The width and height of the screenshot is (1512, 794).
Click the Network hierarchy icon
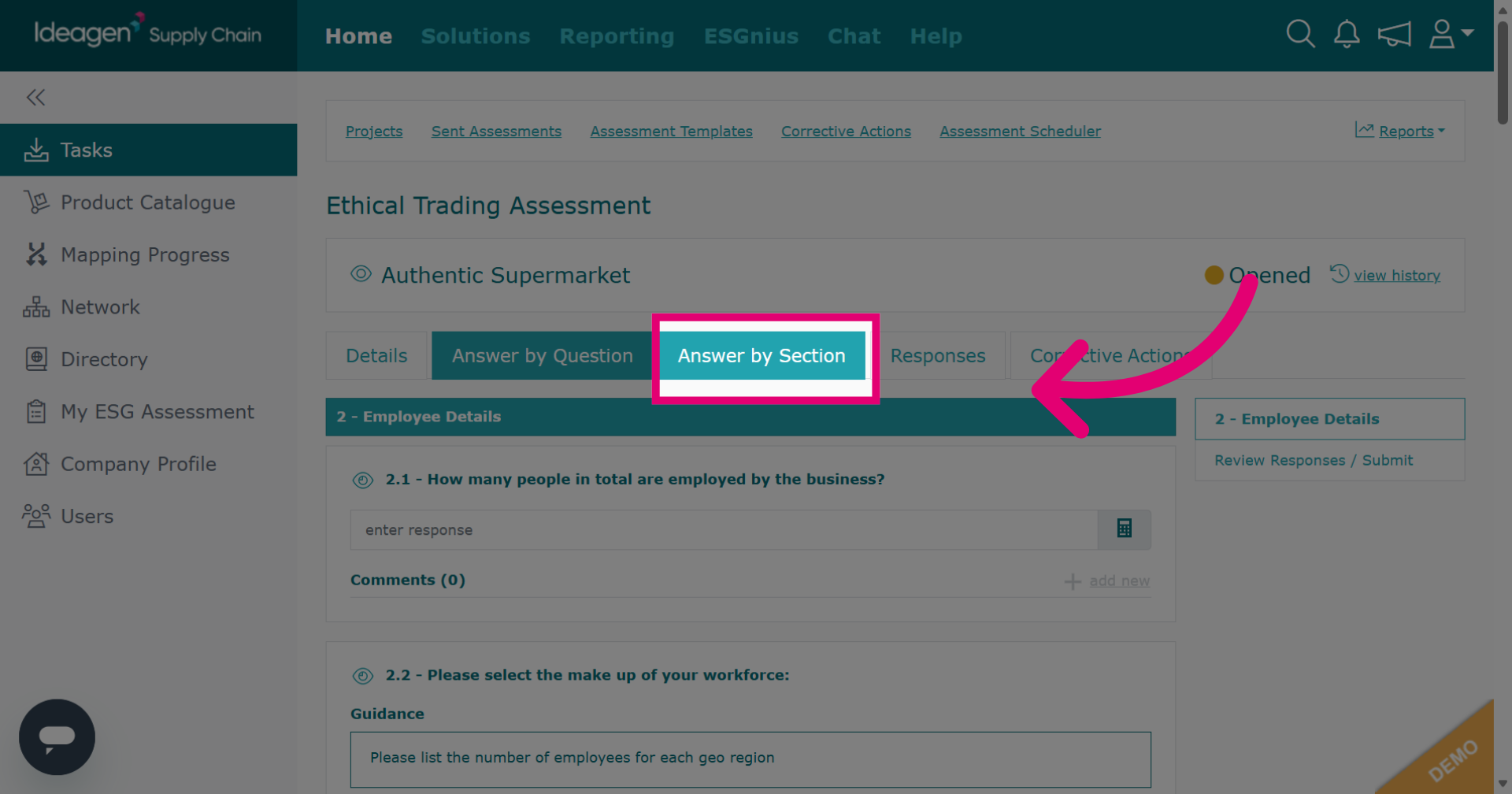[36, 307]
